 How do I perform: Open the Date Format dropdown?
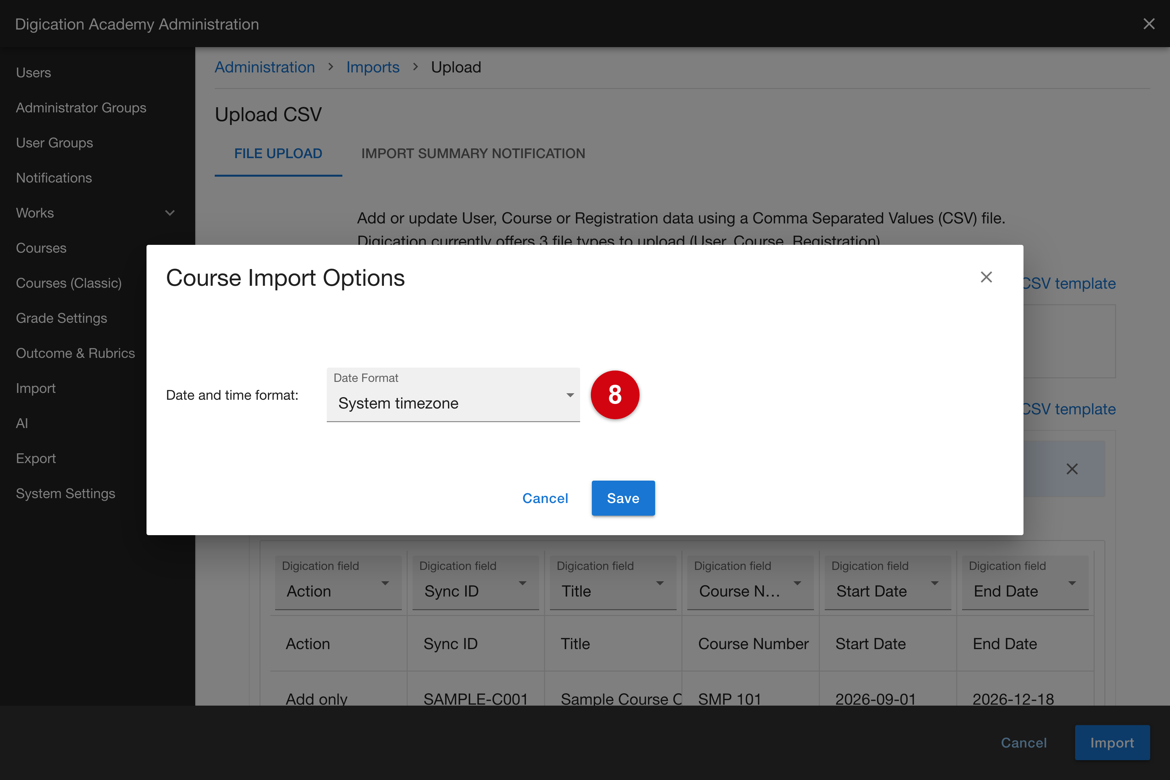[x=453, y=395]
